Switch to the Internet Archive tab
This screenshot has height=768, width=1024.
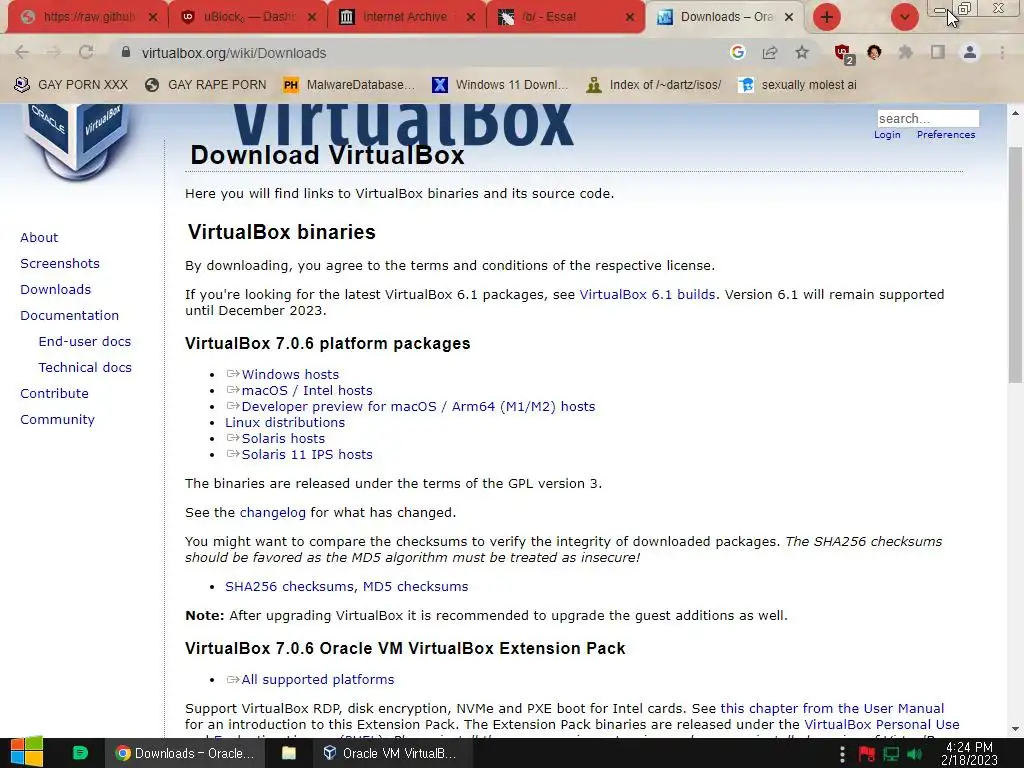[x=406, y=17]
